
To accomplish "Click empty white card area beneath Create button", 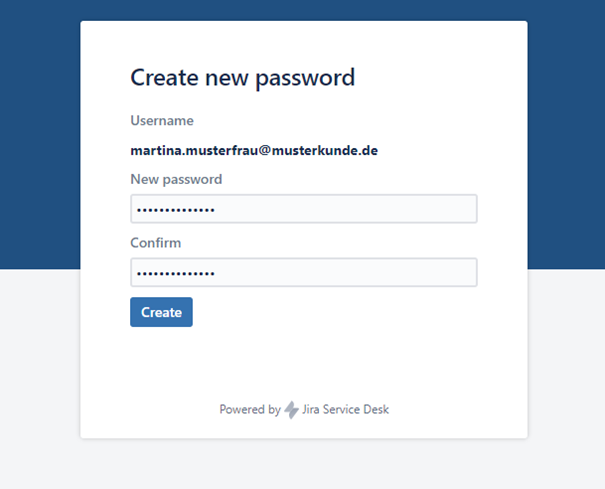I will [x=304, y=363].
